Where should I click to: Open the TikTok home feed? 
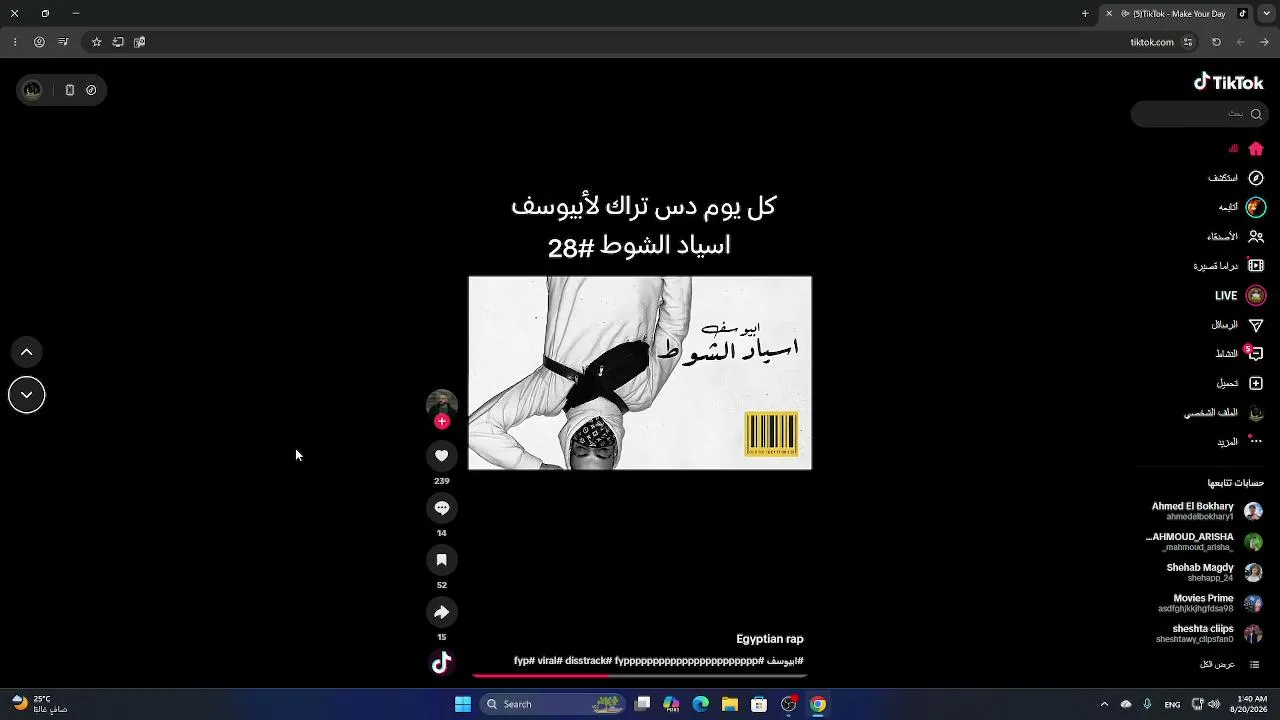pos(1256,149)
